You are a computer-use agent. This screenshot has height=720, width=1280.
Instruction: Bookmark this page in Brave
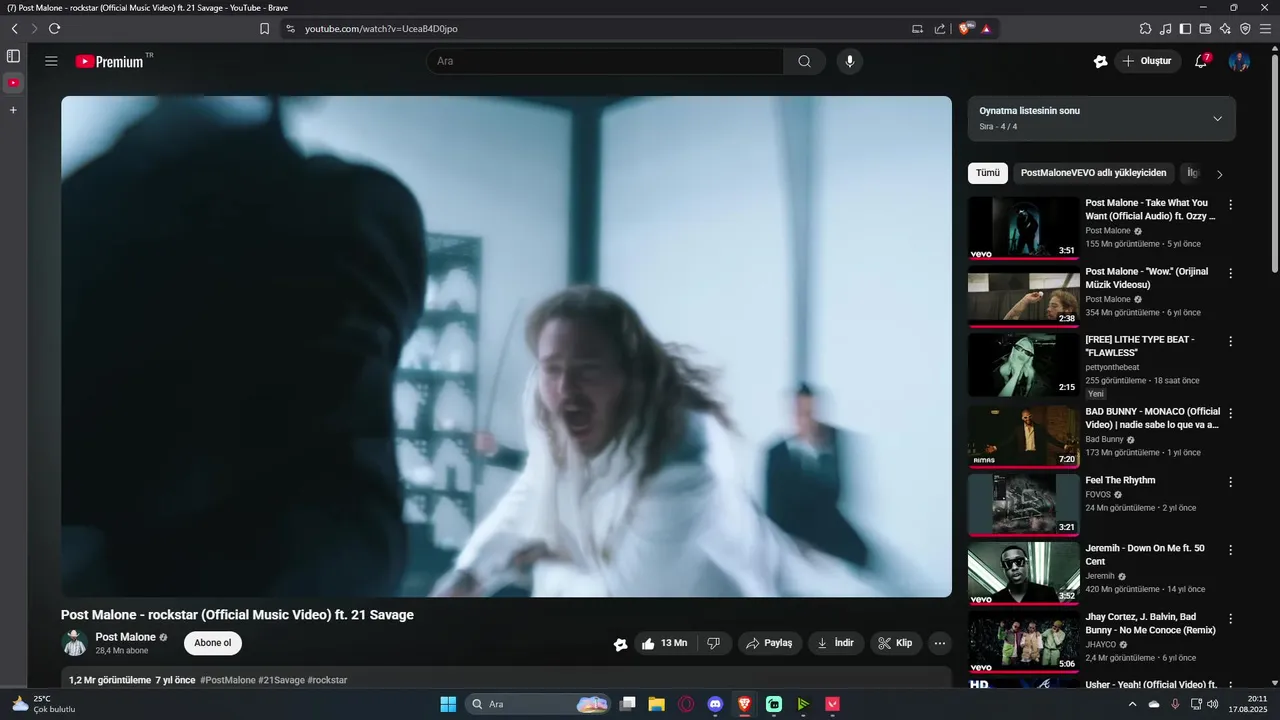tap(264, 29)
